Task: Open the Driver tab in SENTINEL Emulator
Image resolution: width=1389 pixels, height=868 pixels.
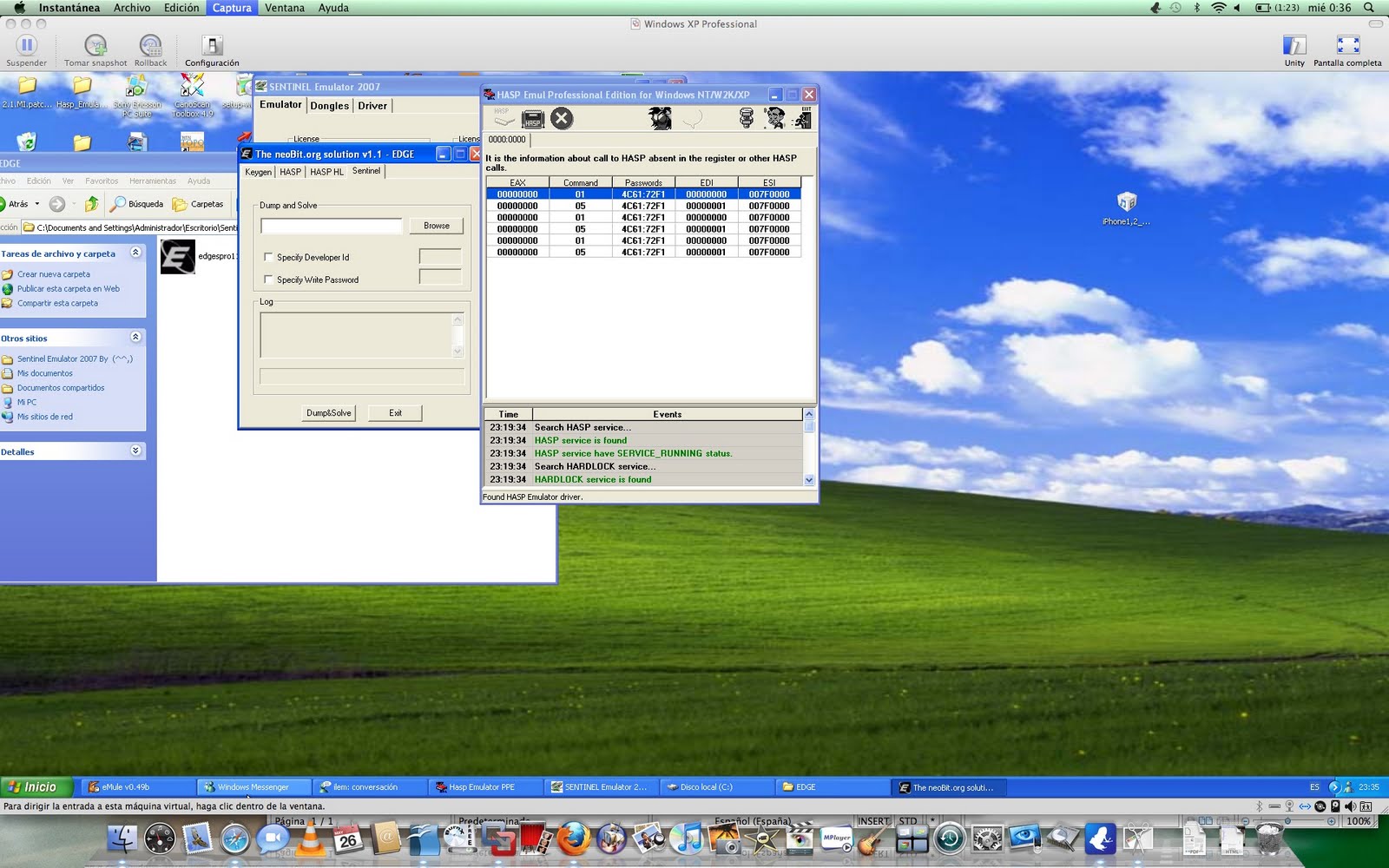Action: point(372,106)
